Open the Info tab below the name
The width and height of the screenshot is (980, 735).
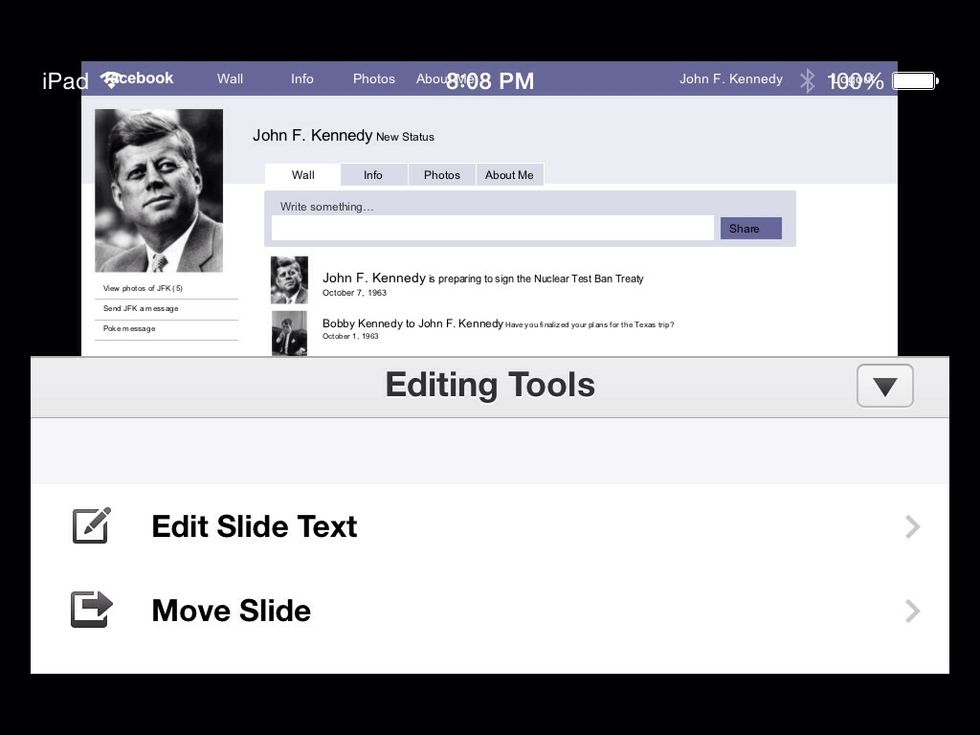click(373, 175)
